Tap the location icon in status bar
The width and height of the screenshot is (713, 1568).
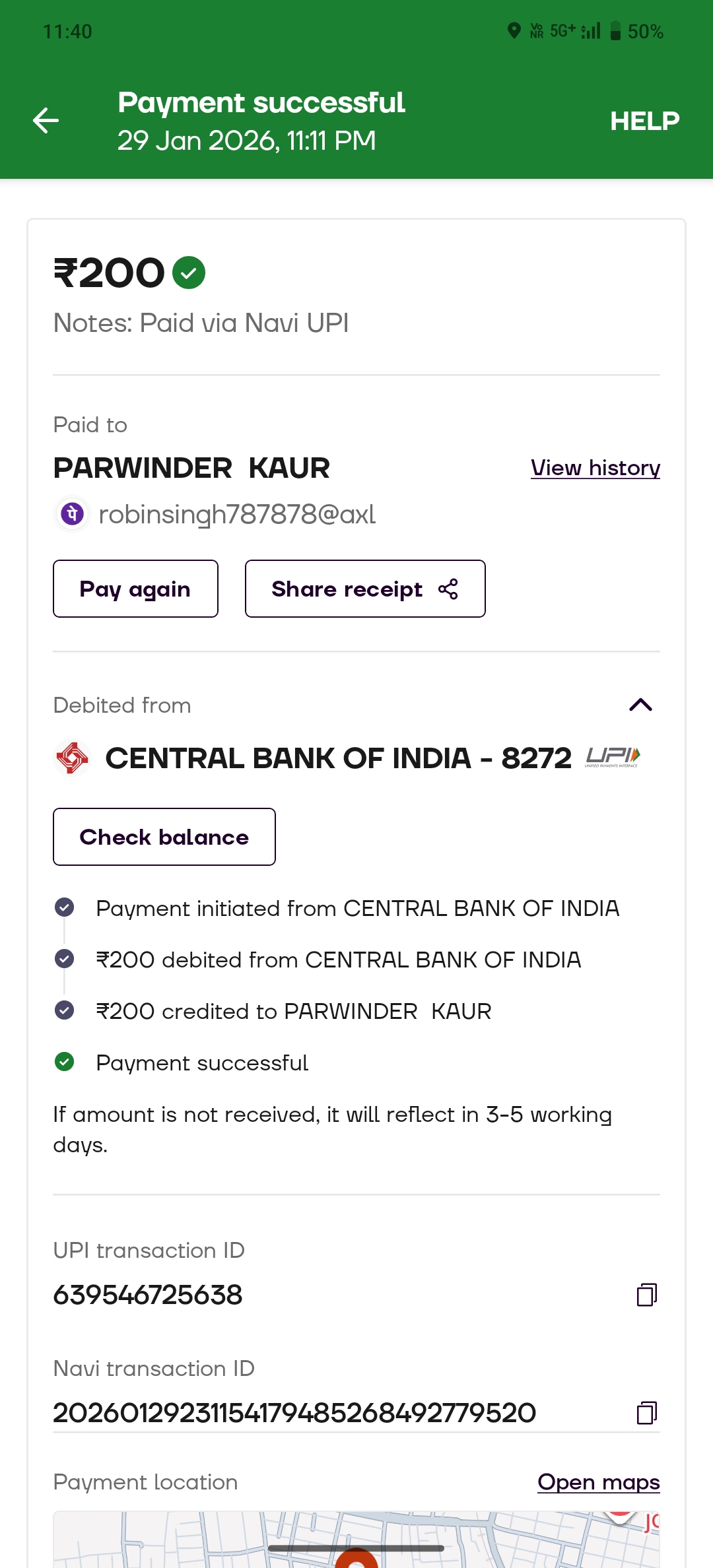click(514, 31)
